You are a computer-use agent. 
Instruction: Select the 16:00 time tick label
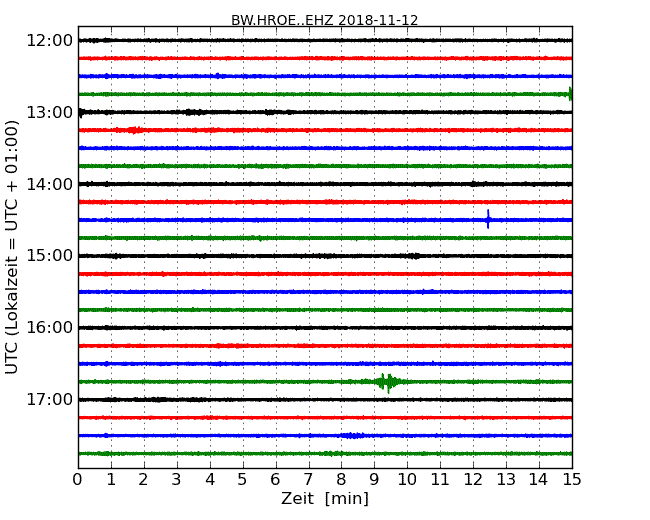pos(50,328)
